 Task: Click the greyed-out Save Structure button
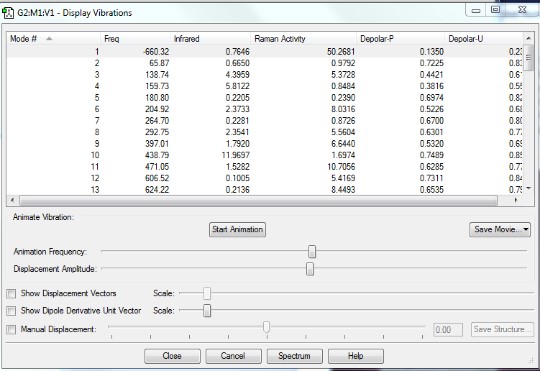[x=502, y=329]
